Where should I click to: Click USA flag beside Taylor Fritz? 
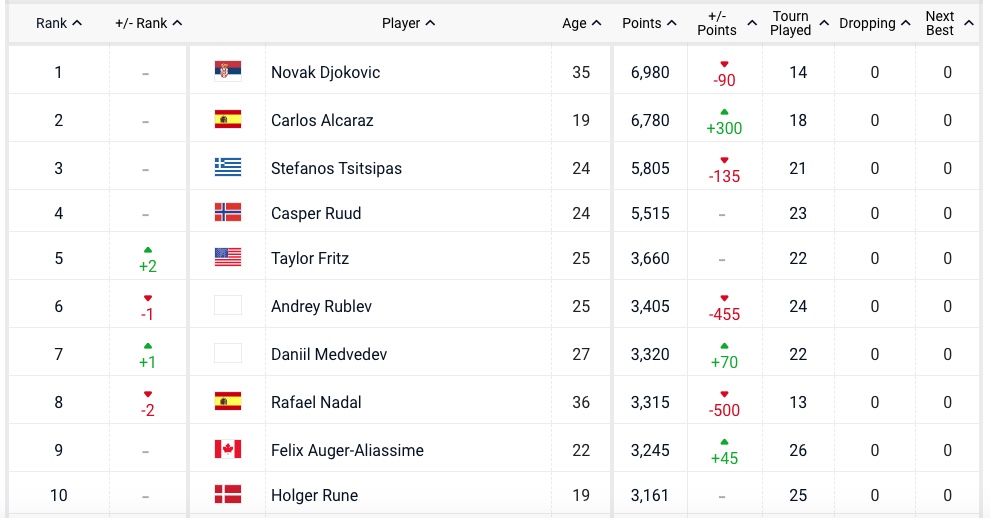(x=228, y=257)
